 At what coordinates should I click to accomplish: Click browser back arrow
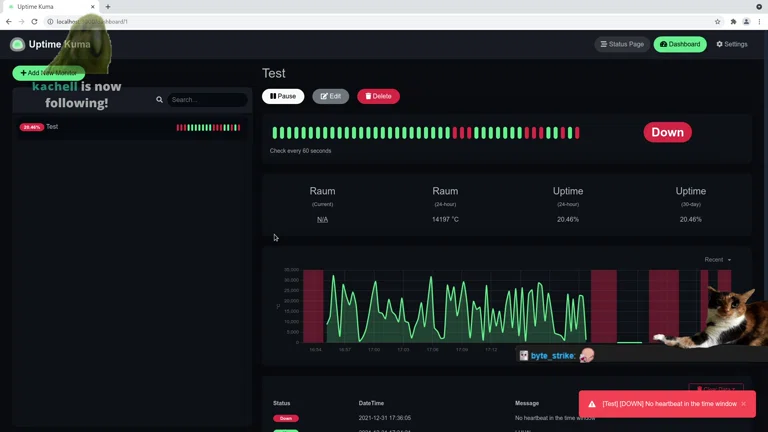tap(8, 22)
